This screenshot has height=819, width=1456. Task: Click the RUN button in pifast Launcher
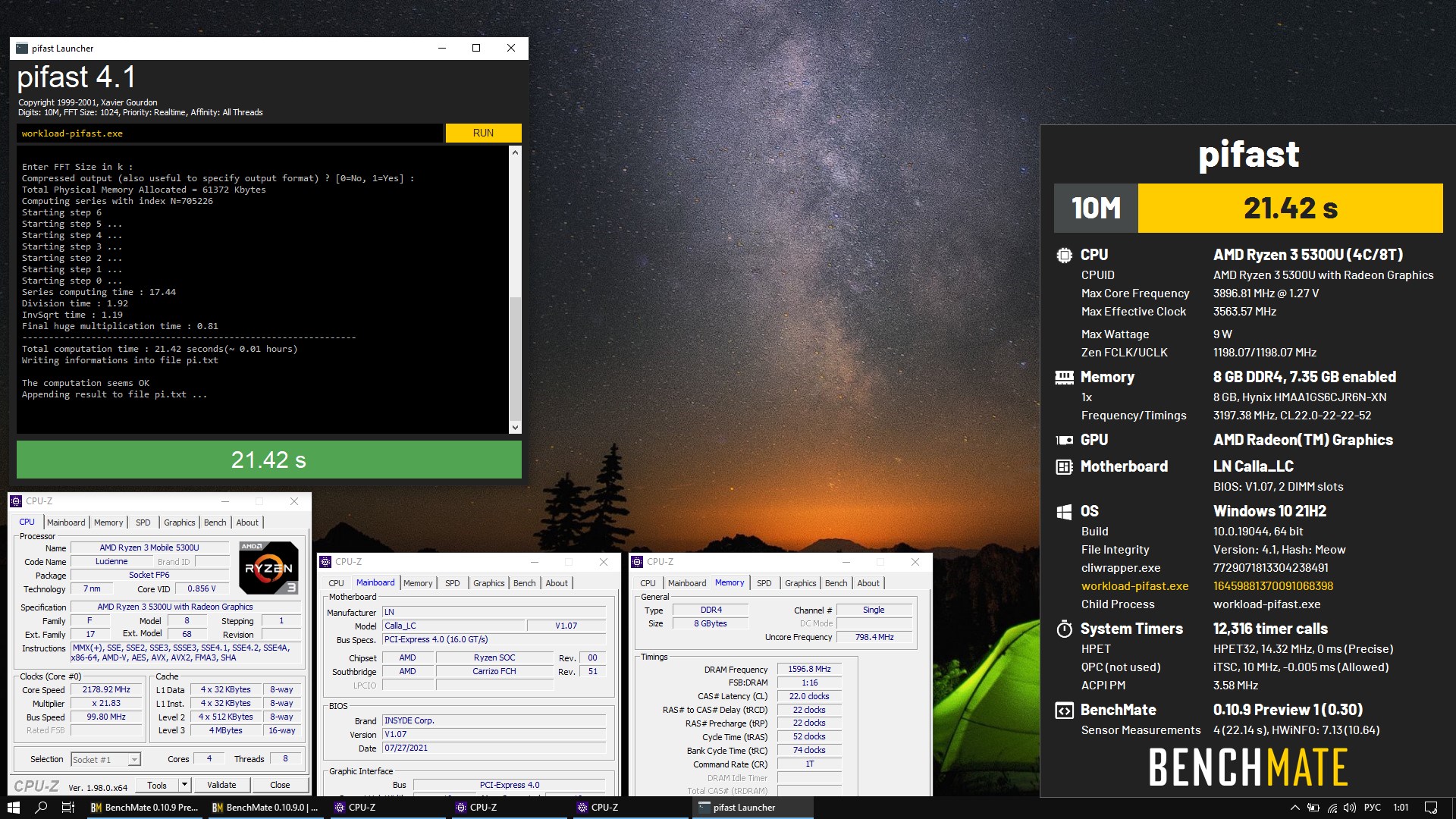pyautogui.click(x=483, y=133)
